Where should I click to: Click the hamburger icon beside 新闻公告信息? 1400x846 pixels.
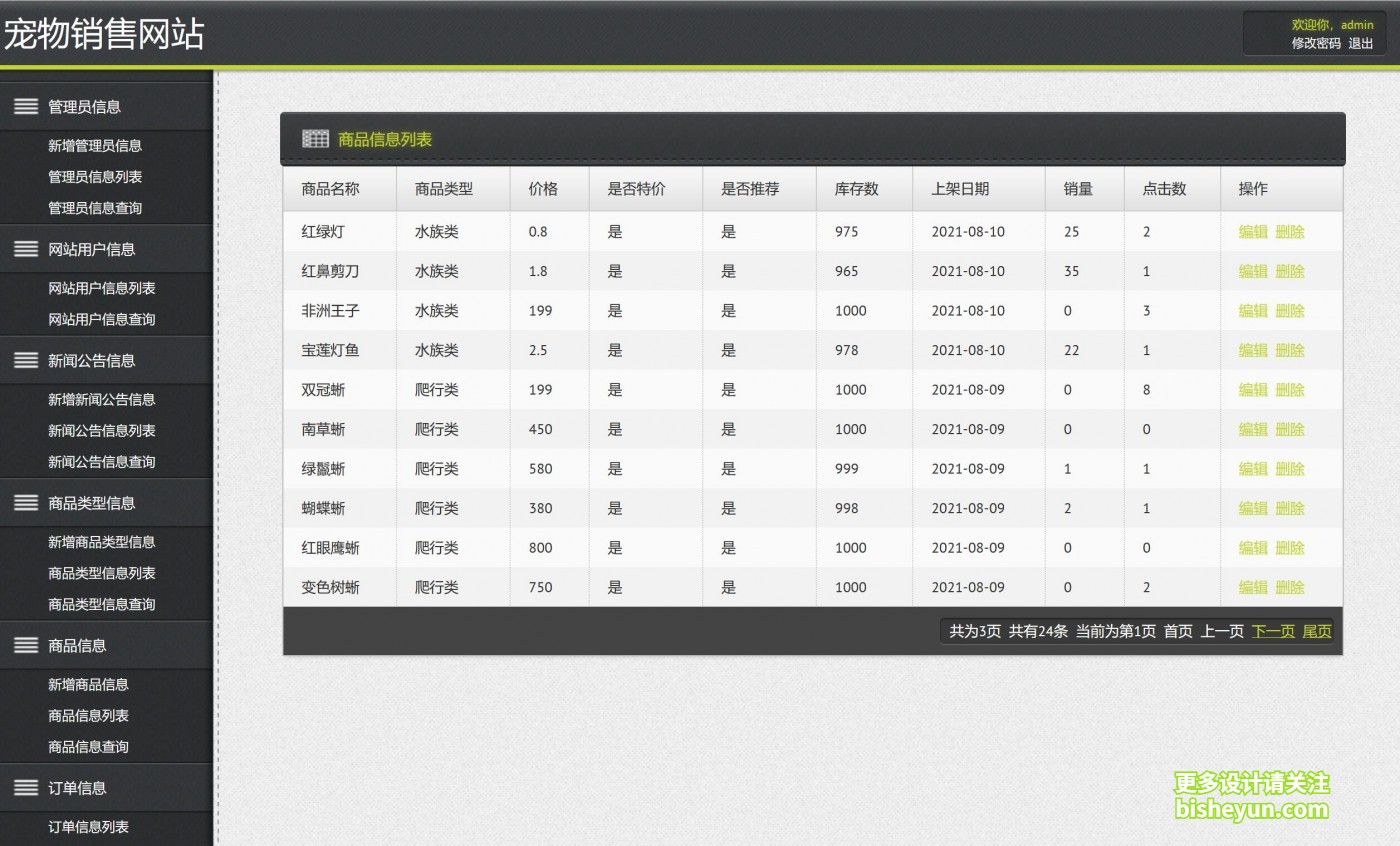pos(26,361)
